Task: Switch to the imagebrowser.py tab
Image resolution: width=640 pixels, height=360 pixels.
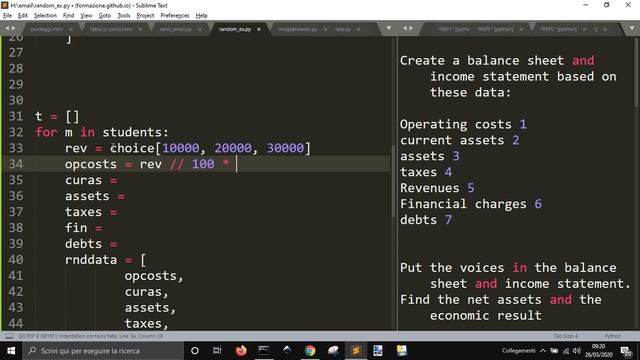Action: coord(298,29)
